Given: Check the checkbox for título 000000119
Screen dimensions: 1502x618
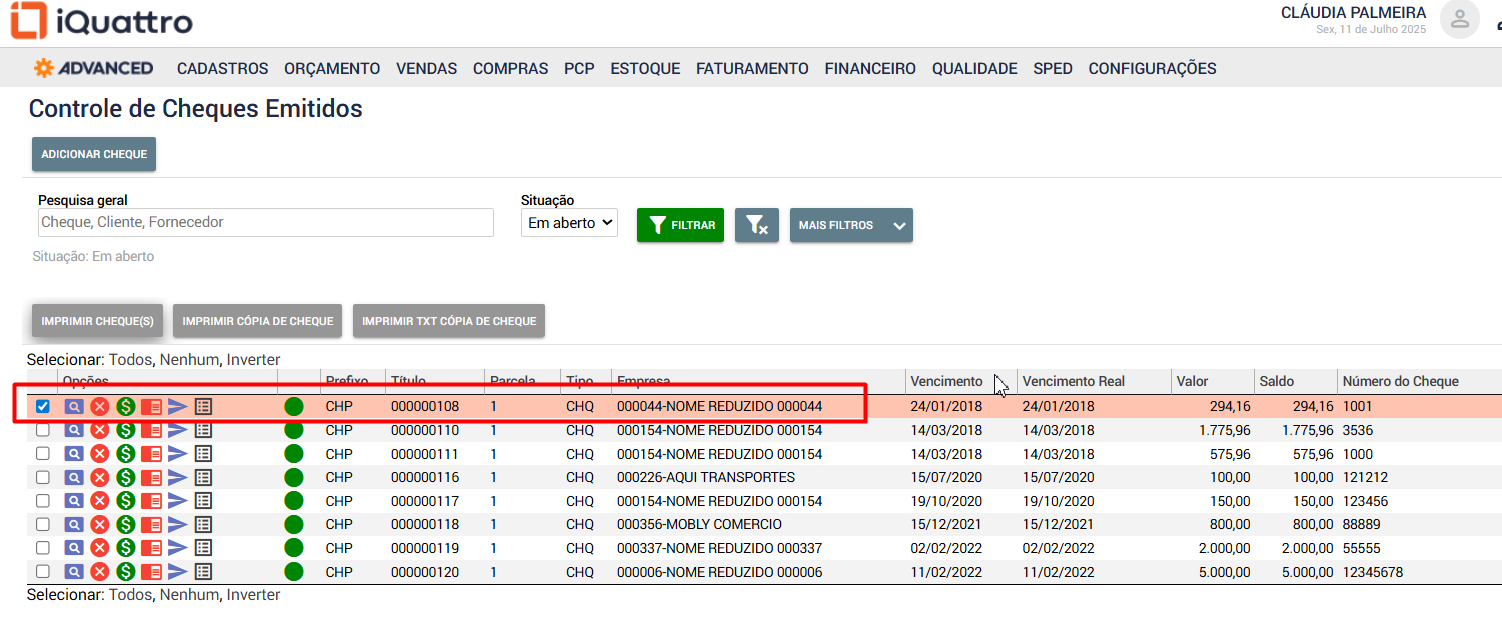Looking at the screenshot, I should pos(43,548).
